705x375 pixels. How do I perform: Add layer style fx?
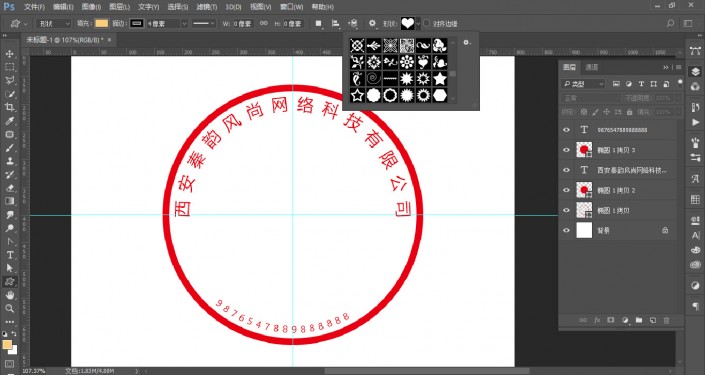pyautogui.click(x=597, y=320)
